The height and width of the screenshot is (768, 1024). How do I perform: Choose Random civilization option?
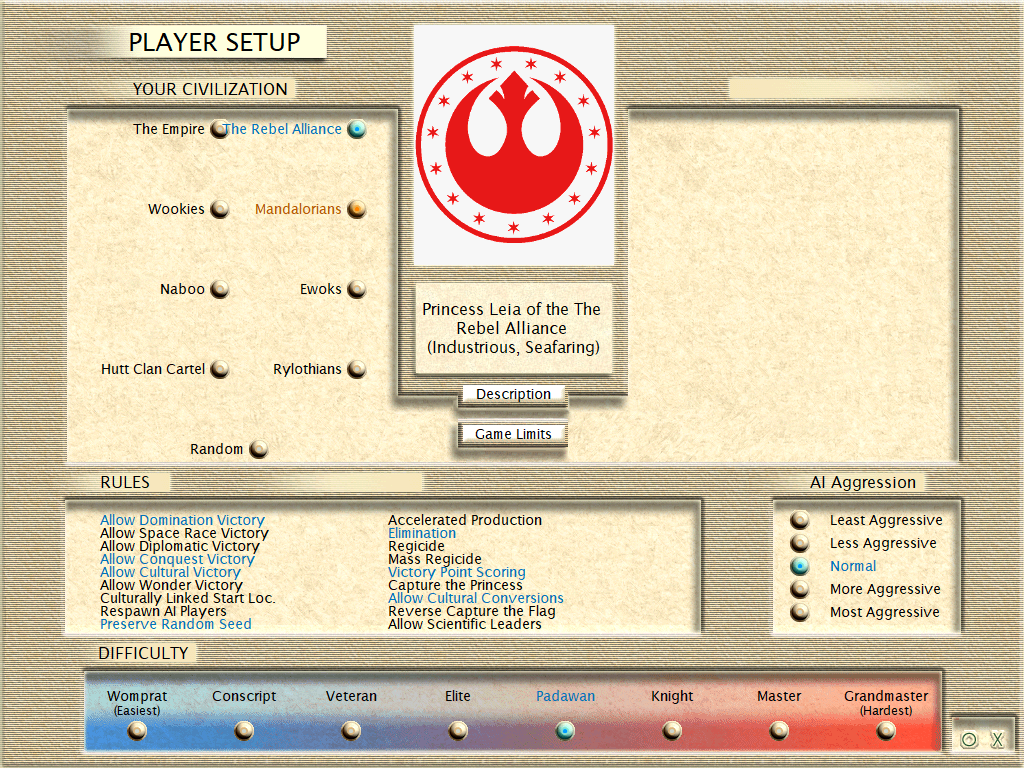(x=259, y=449)
